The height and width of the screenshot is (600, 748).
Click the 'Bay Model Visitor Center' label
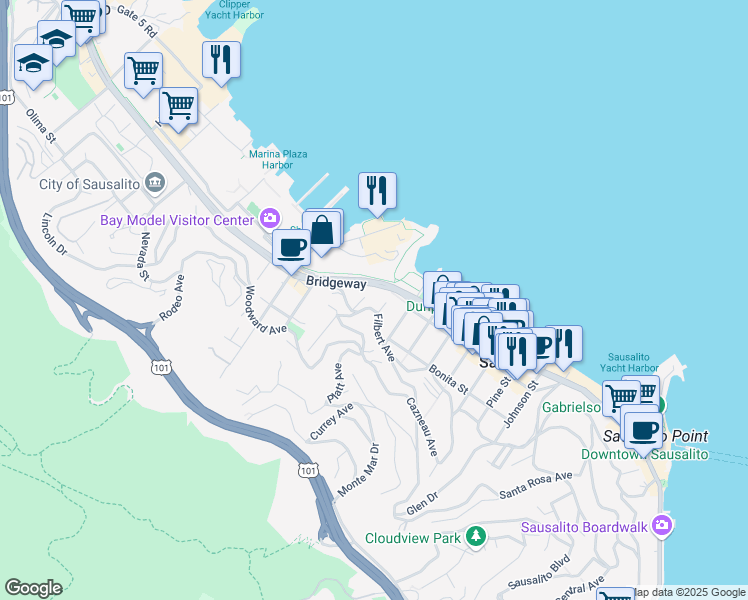(177, 220)
